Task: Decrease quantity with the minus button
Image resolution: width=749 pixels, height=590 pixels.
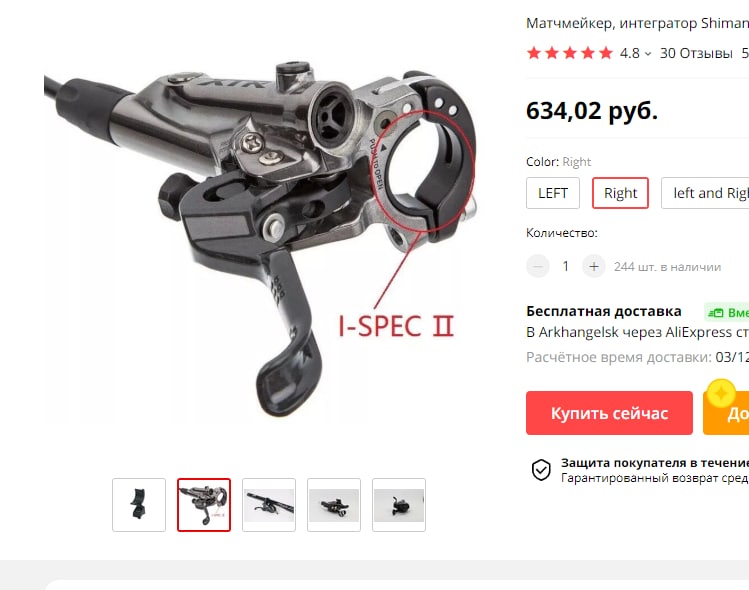Action: coord(538,267)
